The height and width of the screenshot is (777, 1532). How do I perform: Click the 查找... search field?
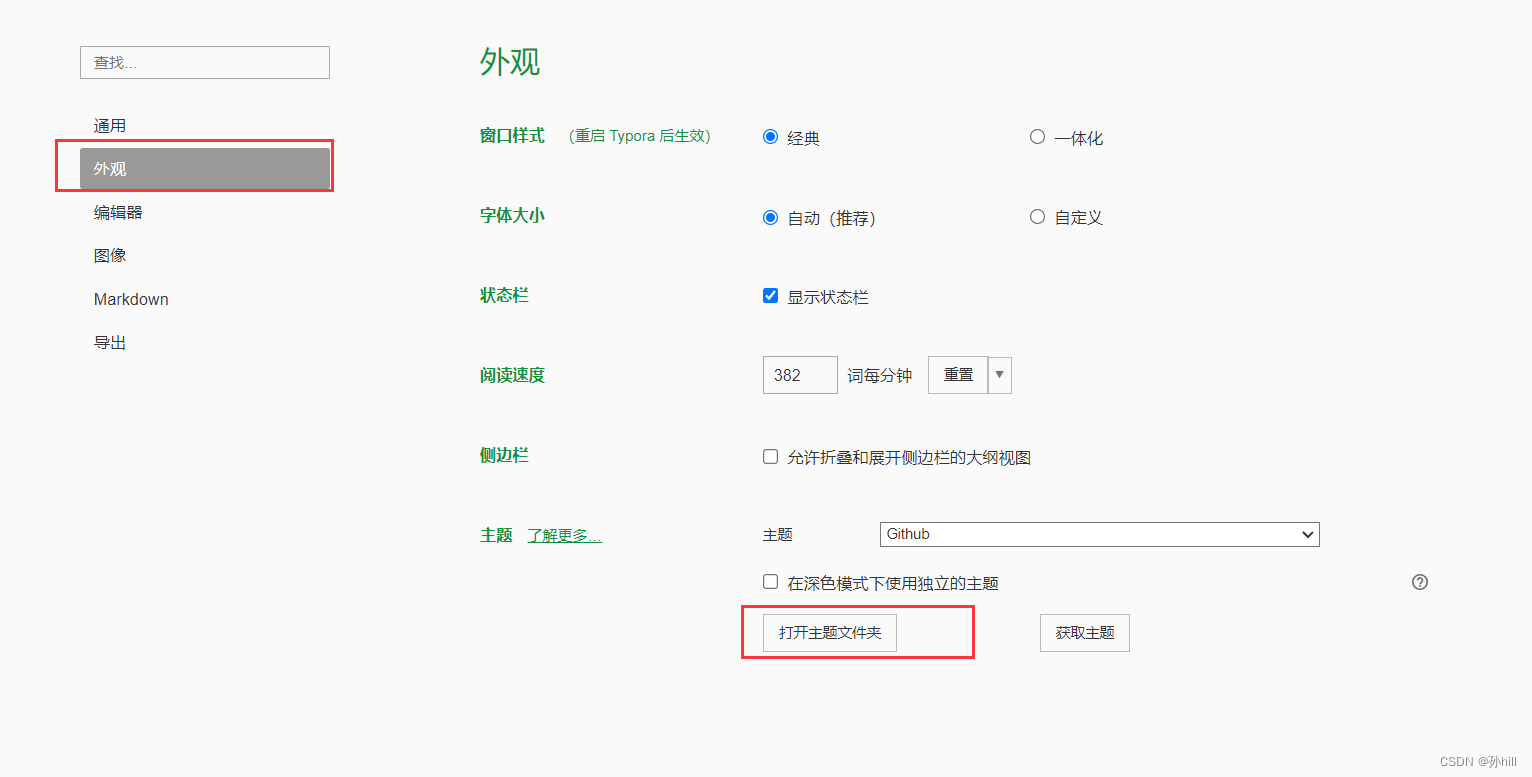point(205,62)
